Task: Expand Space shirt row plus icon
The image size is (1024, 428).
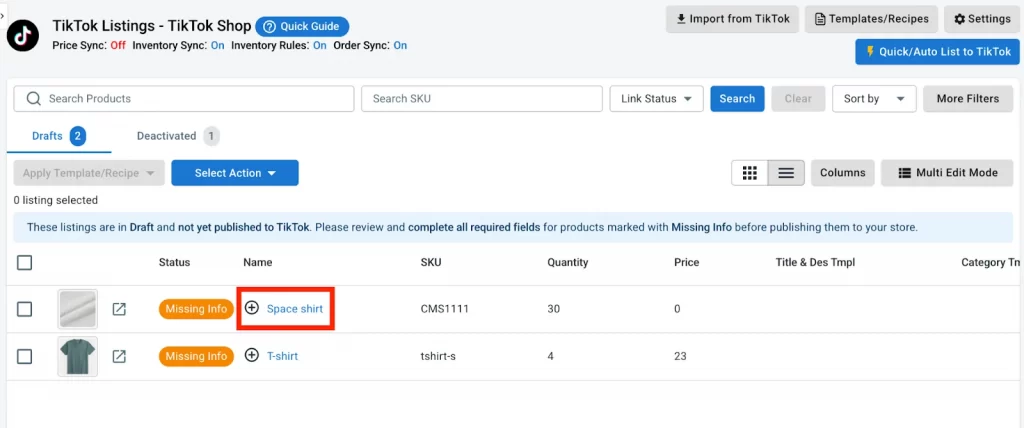Action: click(x=251, y=308)
